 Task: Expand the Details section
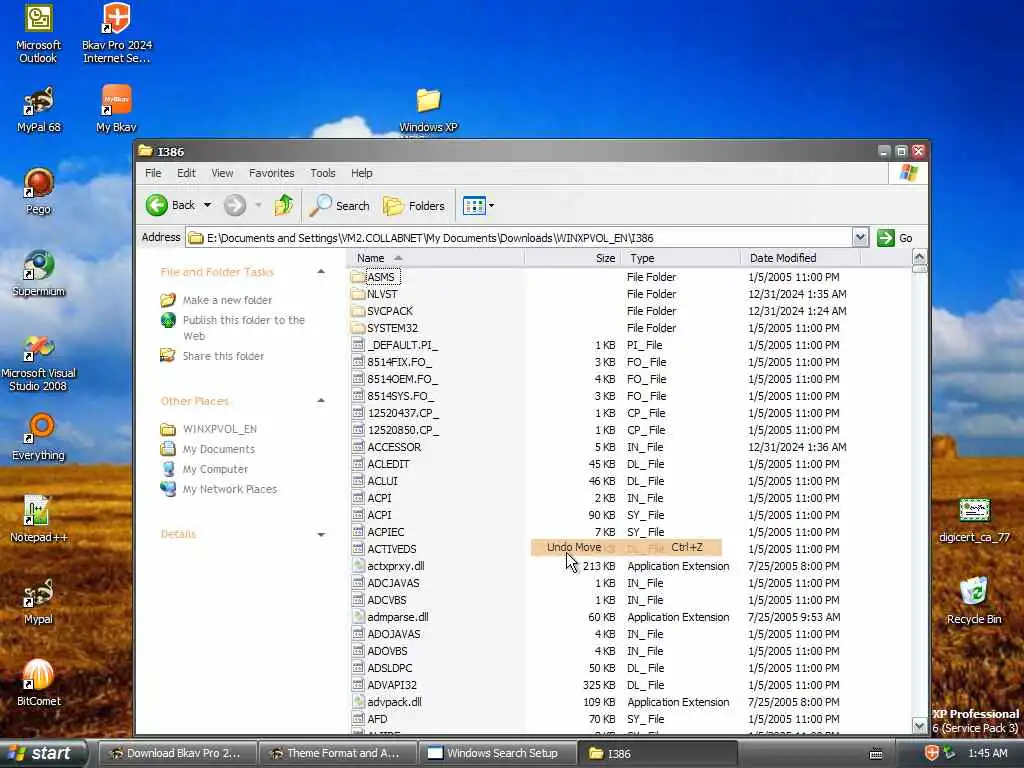point(321,534)
